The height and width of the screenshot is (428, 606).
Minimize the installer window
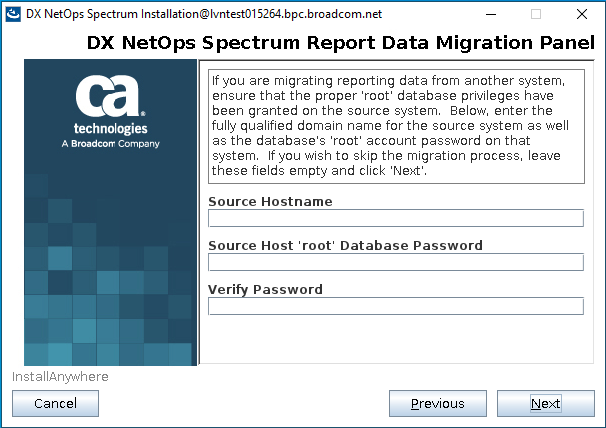pyautogui.click(x=491, y=14)
